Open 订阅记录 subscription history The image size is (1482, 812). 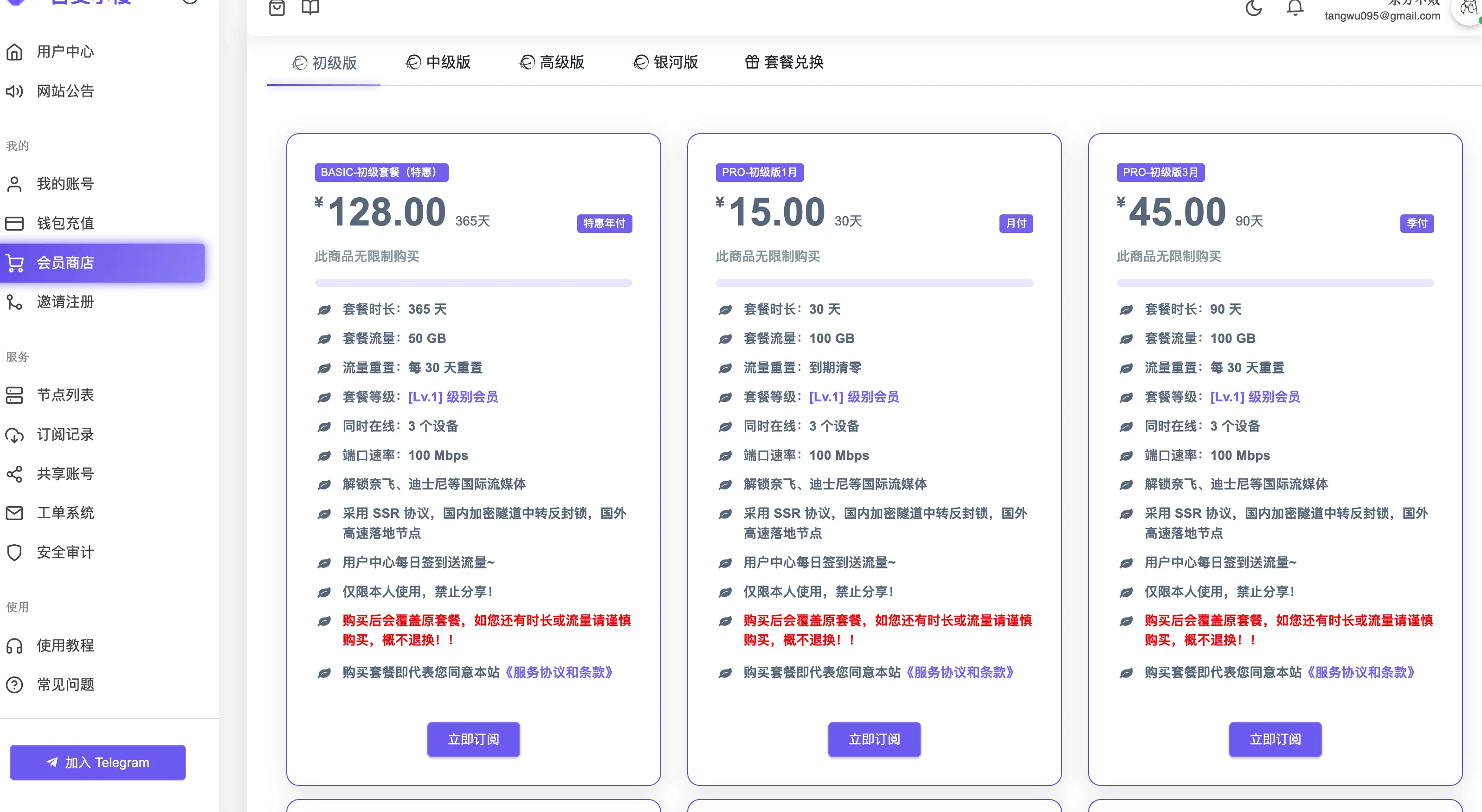click(64, 434)
